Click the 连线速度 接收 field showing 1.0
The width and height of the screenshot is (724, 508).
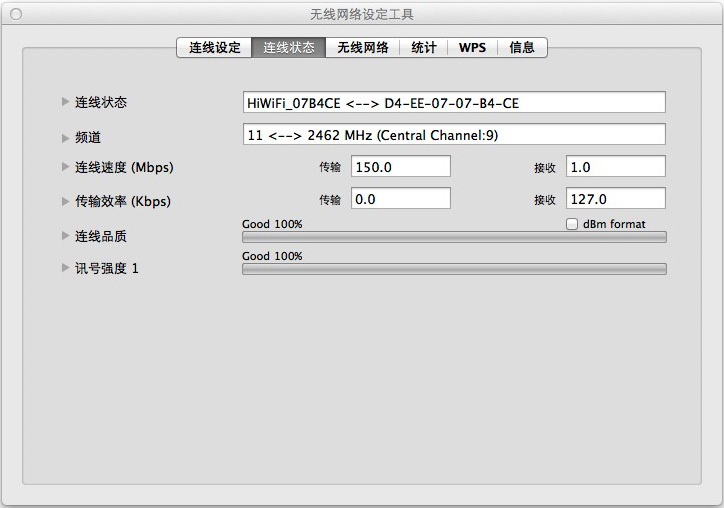615,166
